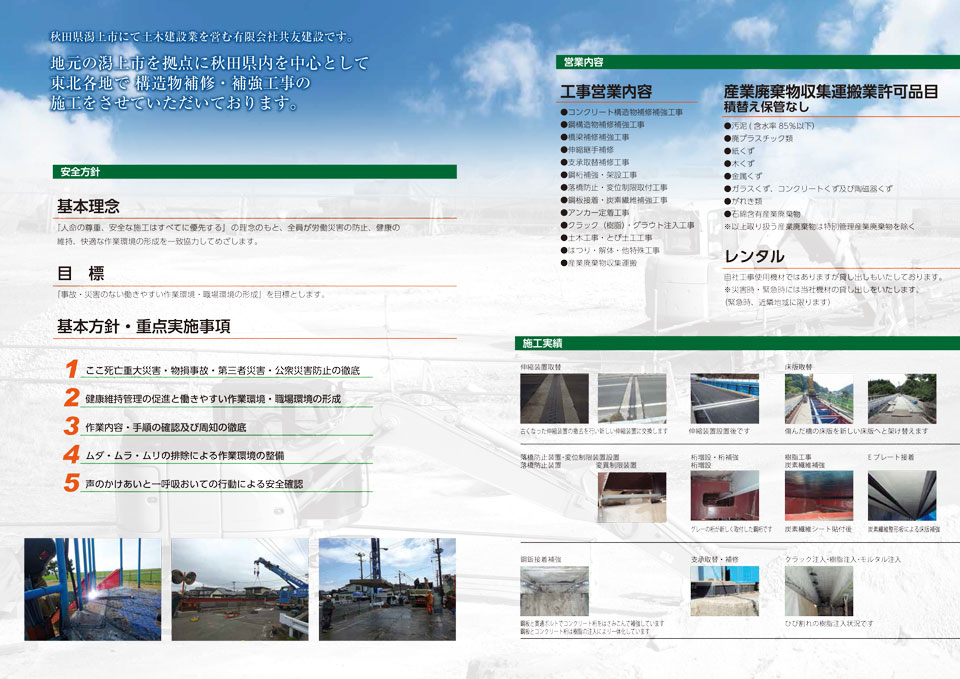Click the bullet before 廃プラスチック類
Image resolution: width=960 pixels, height=679 pixels.
pyautogui.click(x=727, y=138)
